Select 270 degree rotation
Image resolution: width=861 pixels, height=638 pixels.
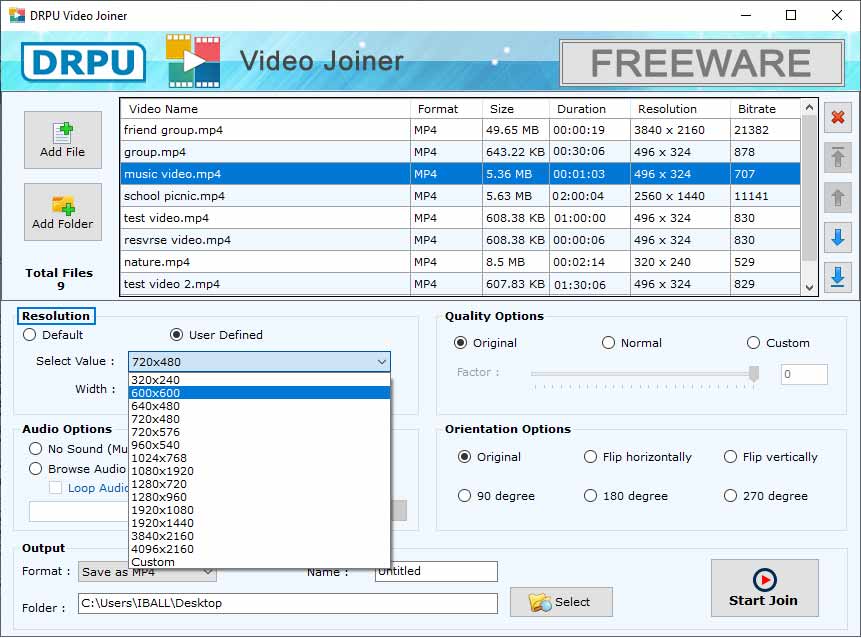(730, 496)
